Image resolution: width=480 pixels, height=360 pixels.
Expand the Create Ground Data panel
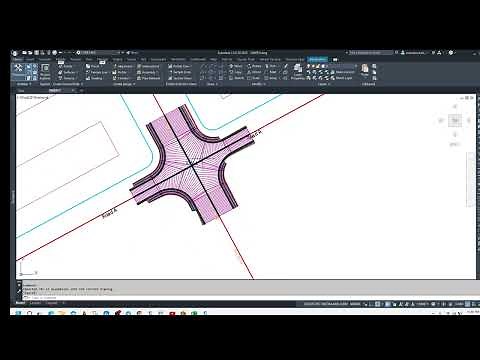68,84
